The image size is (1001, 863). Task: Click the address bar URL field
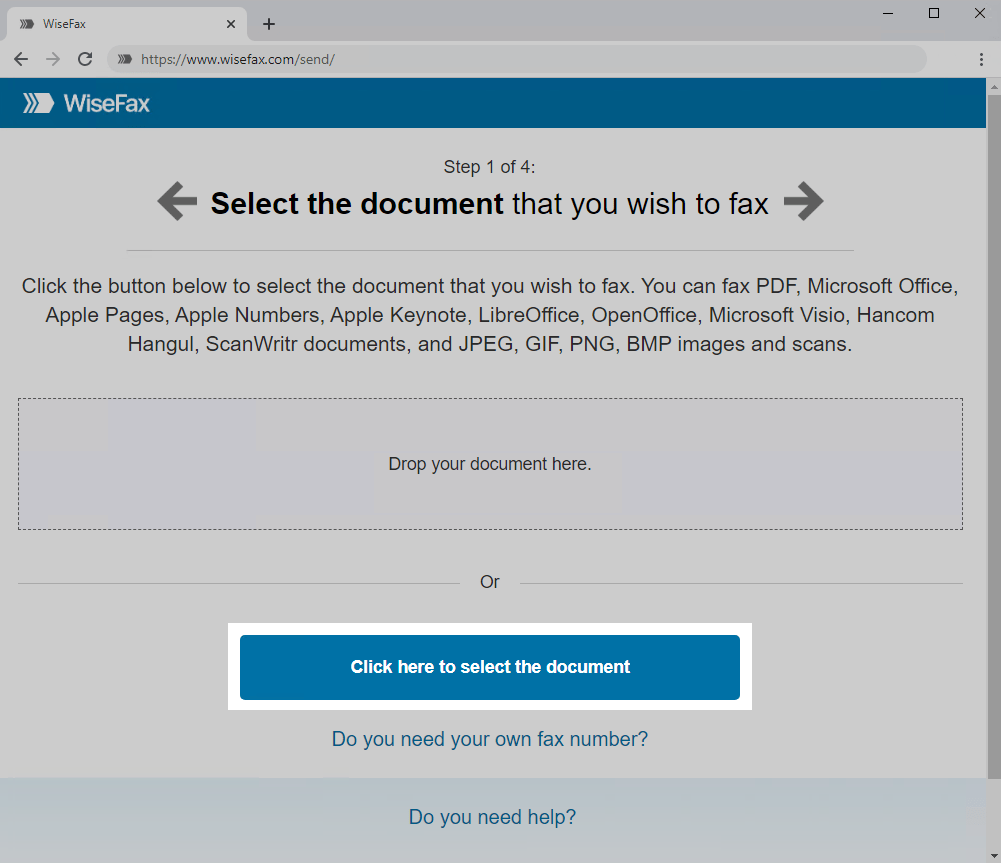tap(517, 59)
